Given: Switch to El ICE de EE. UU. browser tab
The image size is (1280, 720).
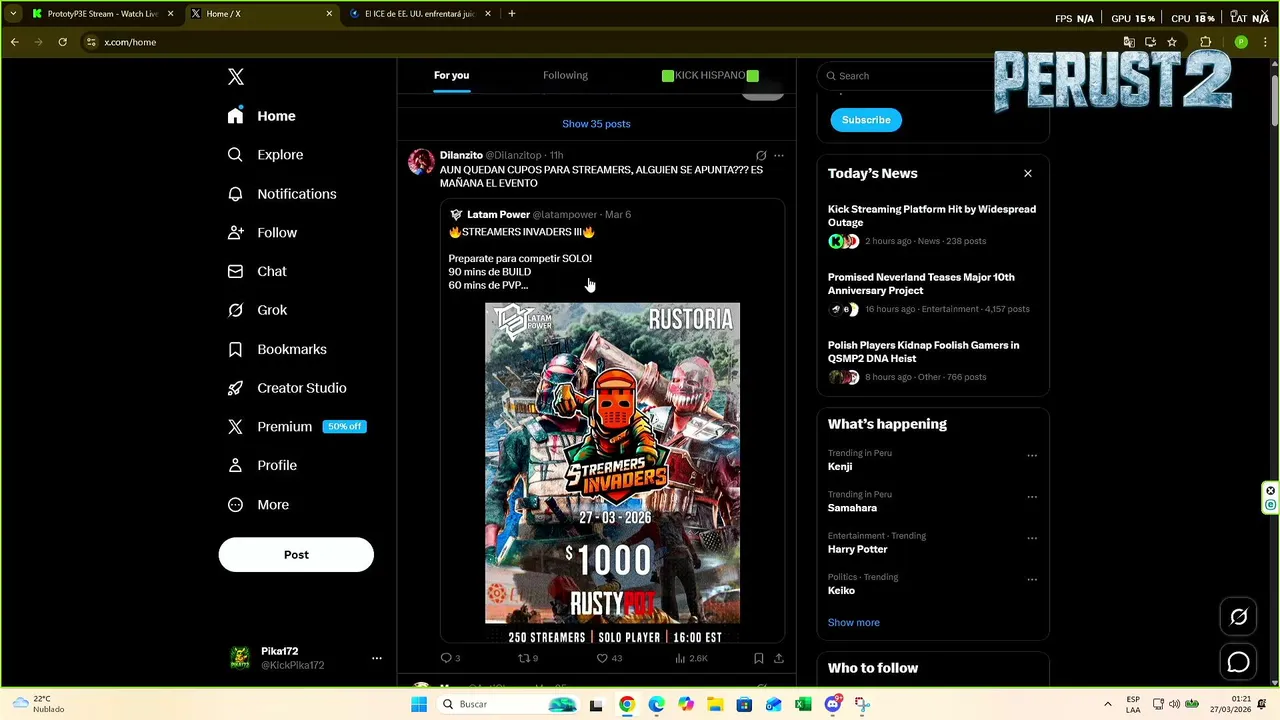Looking at the screenshot, I should click(x=419, y=14).
